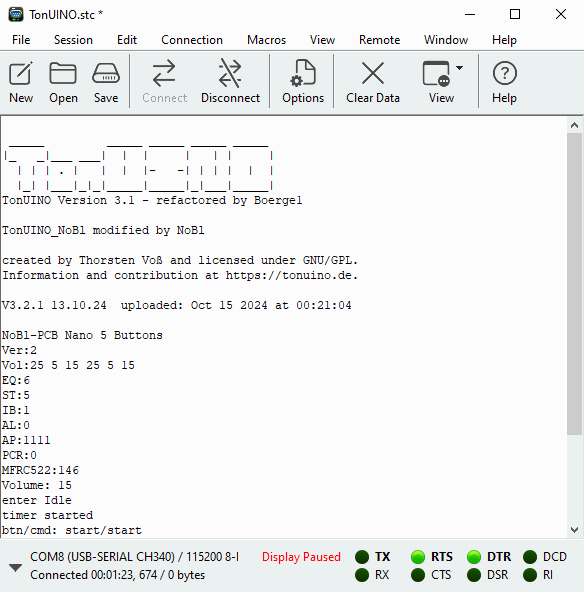Image resolution: width=584 pixels, height=592 pixels.
Task: Click the scrollbar up arrow
Action: [x=575, y=125]
